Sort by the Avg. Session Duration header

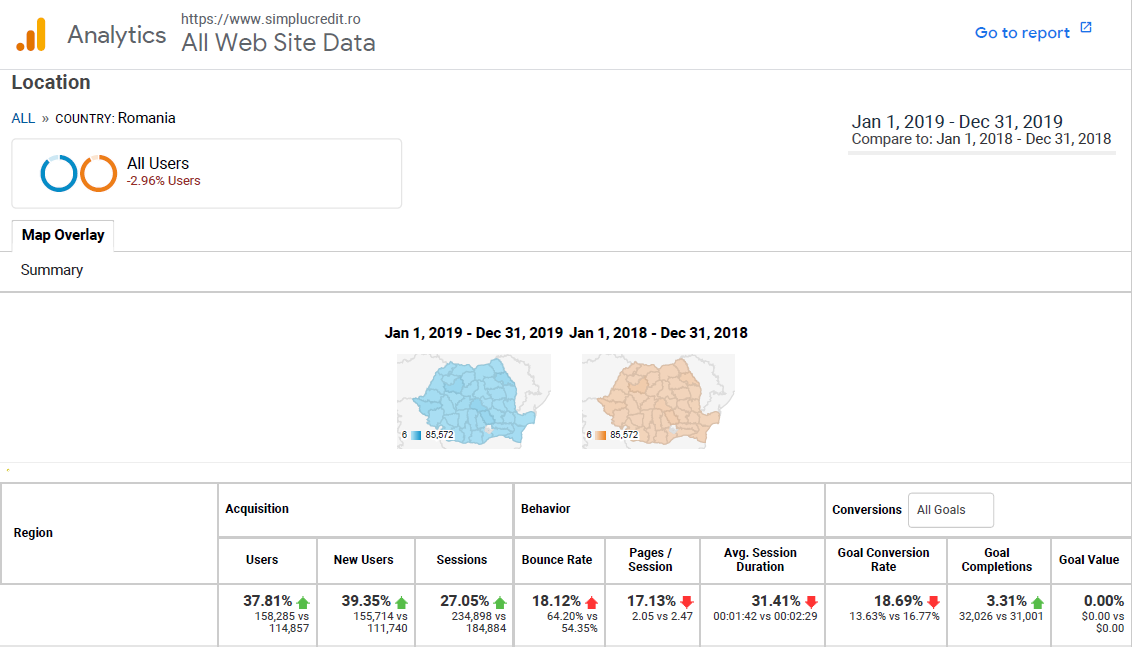click(x=760, y=560)
